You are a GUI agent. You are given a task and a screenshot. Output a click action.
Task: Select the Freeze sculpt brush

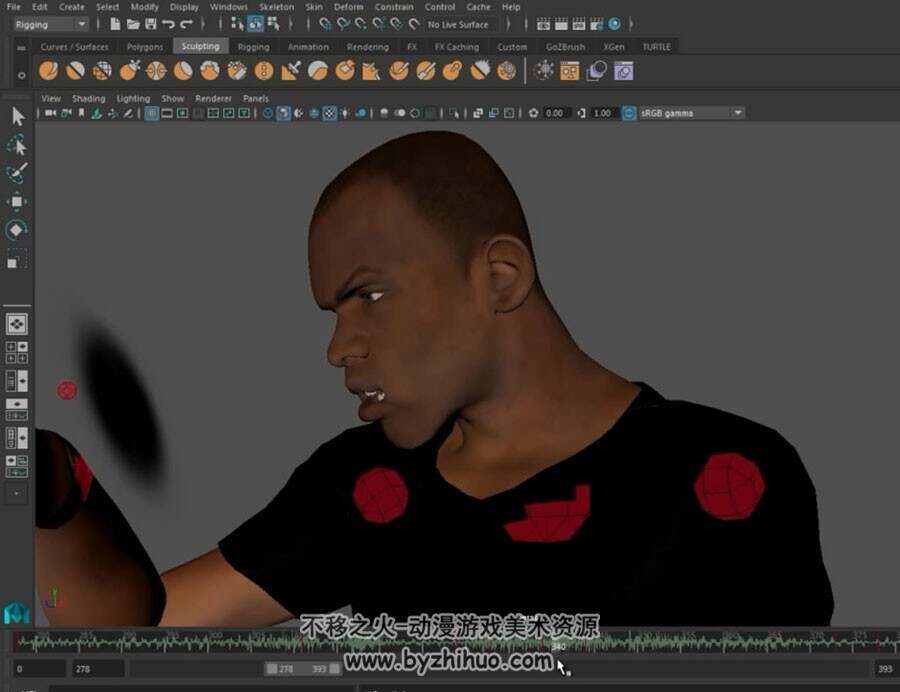pyautogui.click(x=506, y=71)
